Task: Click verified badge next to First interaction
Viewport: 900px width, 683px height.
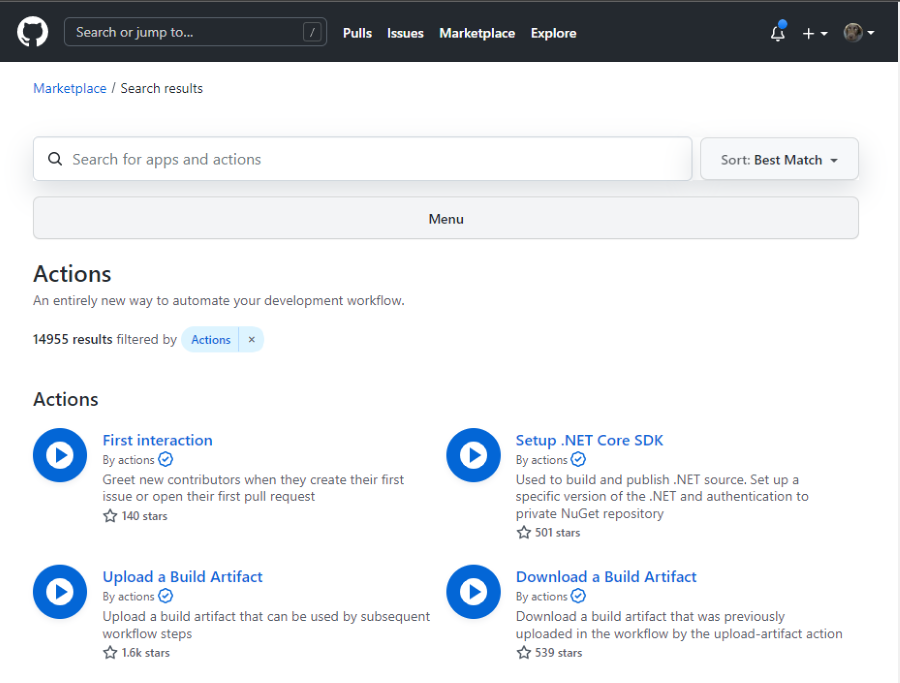Action: click(x=165, y=459)
